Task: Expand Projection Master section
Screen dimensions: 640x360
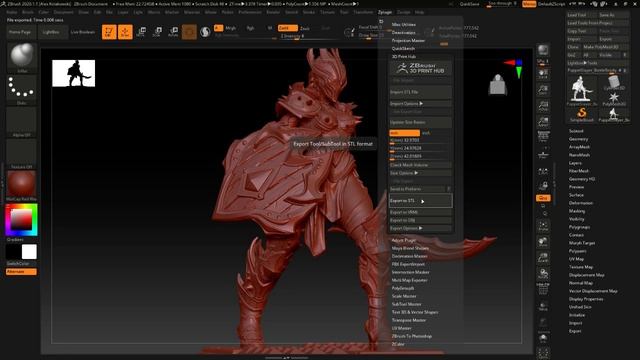Action: click(408, 40)
